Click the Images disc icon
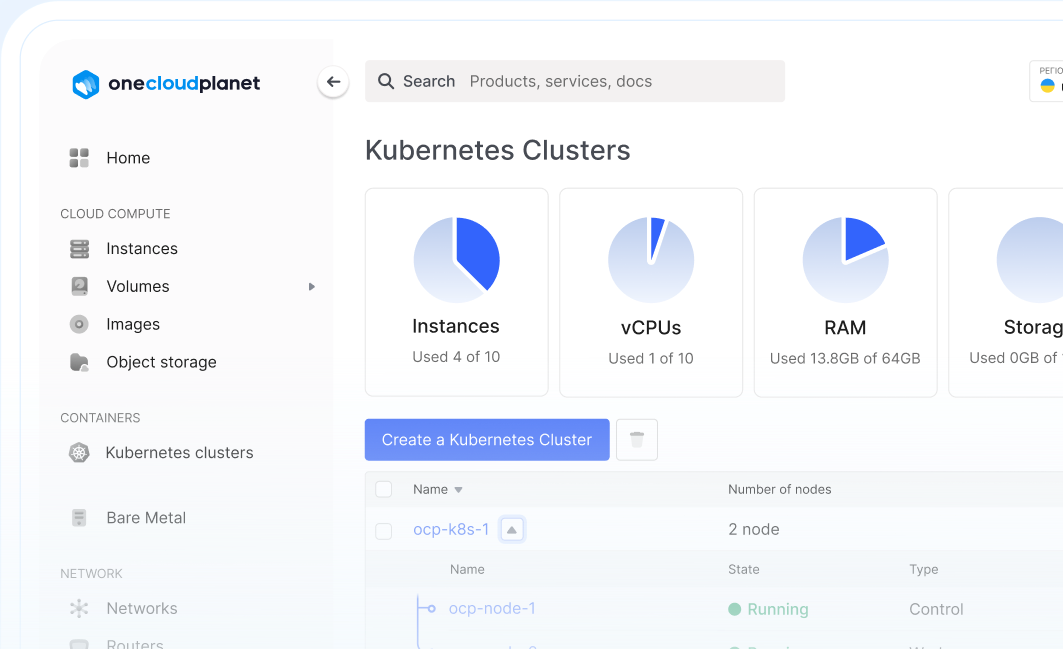Viewport: 1063px width, 649px height. pyautogui.click(x=79, y=324)
